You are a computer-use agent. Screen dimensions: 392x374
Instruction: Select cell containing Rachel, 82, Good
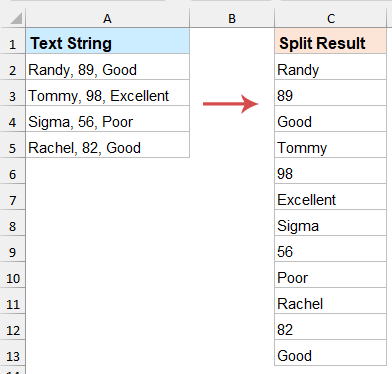(108, 145)
